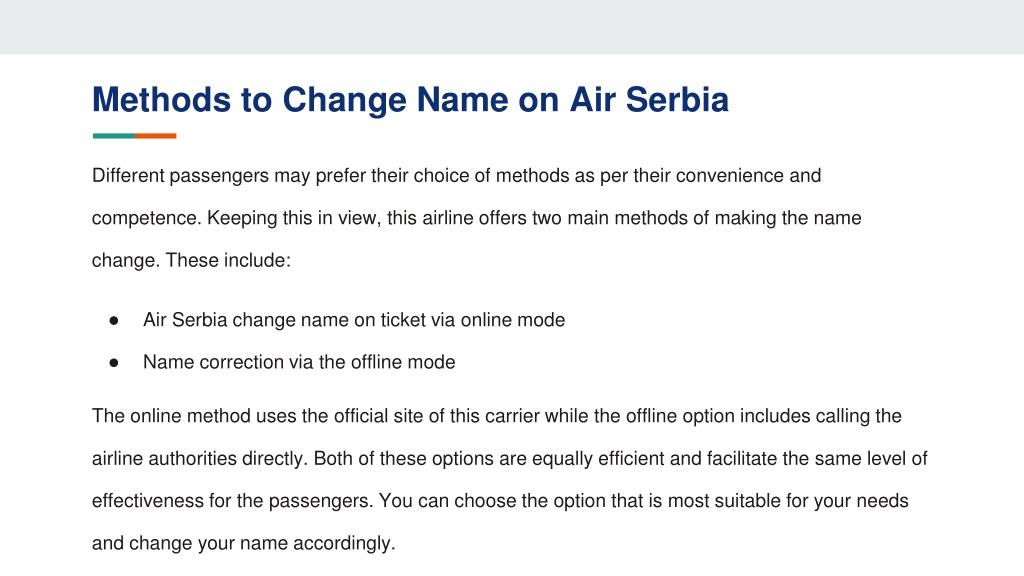The width and height of the screenshot is (1024, 576).
Task: Click the line starting 'competence. Keeping this in view'
Action: tap(477, 218)
